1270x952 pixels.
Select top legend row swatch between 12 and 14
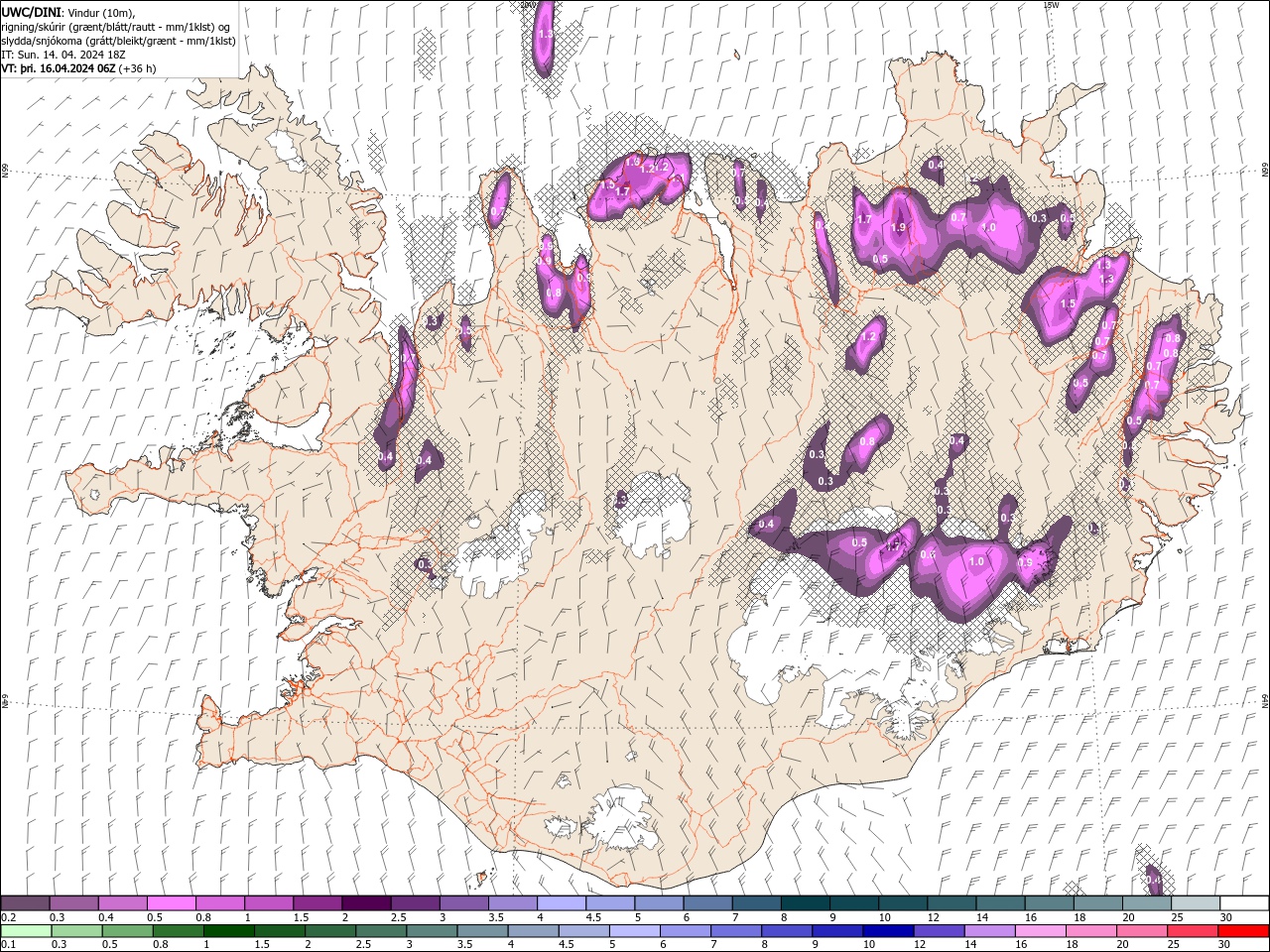(x=952, y=902)
